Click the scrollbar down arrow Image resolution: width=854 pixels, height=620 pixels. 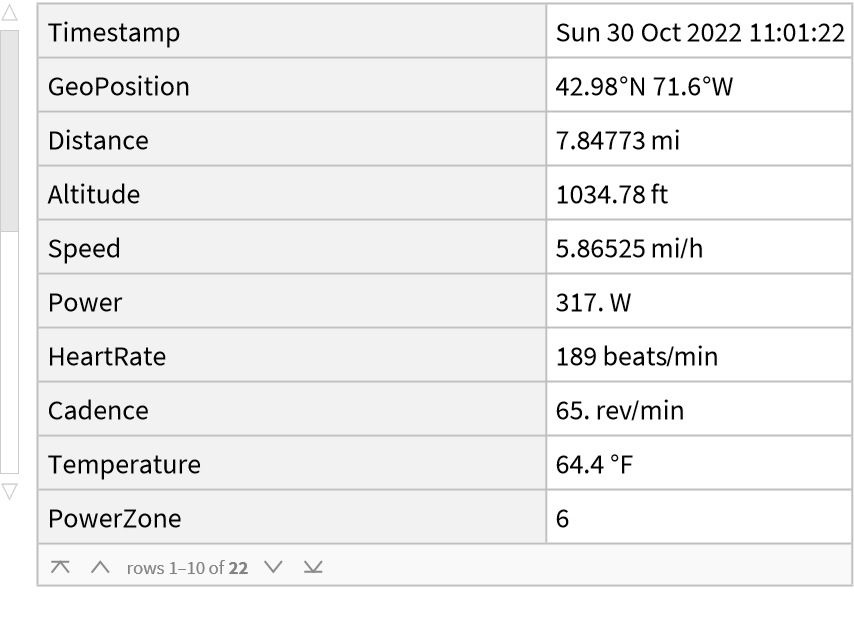coord(9,490)
